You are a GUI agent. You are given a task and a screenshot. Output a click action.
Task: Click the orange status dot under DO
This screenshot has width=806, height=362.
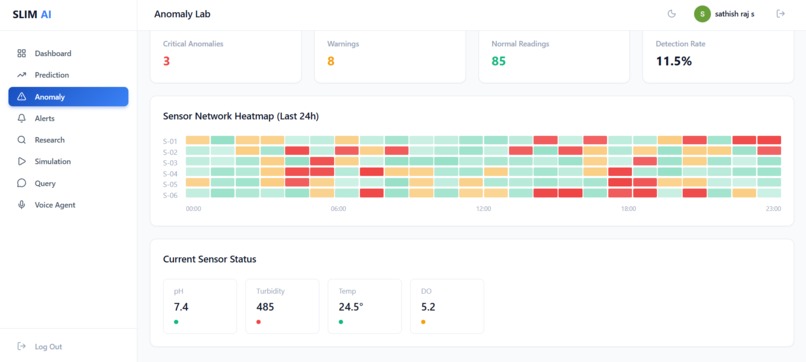coord(423,322)
